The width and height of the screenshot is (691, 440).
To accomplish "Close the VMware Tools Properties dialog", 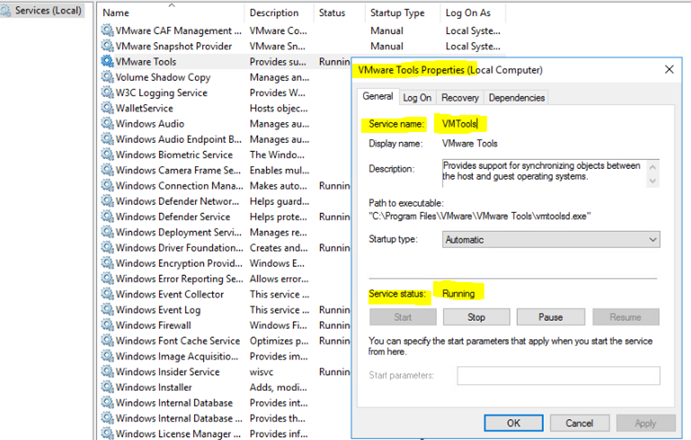I will 669,70.
